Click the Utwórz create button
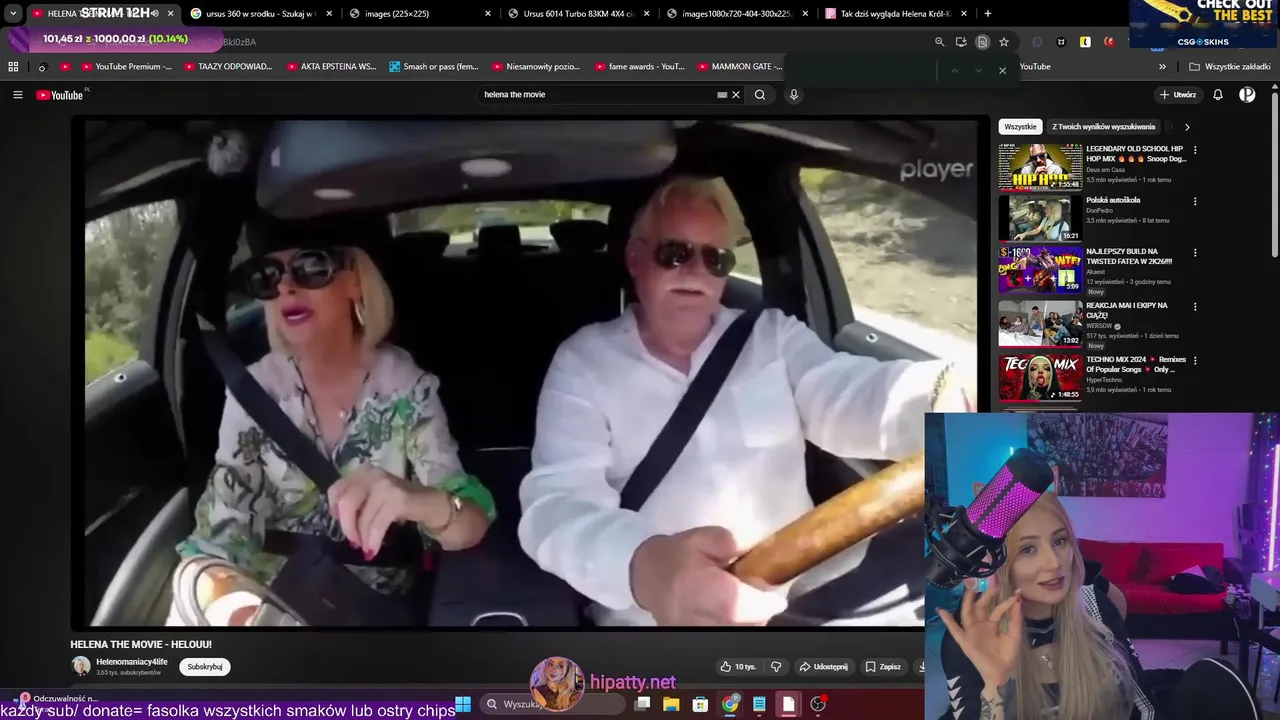This screenshot has width=1280, height=720. (x=1178, y=95)
